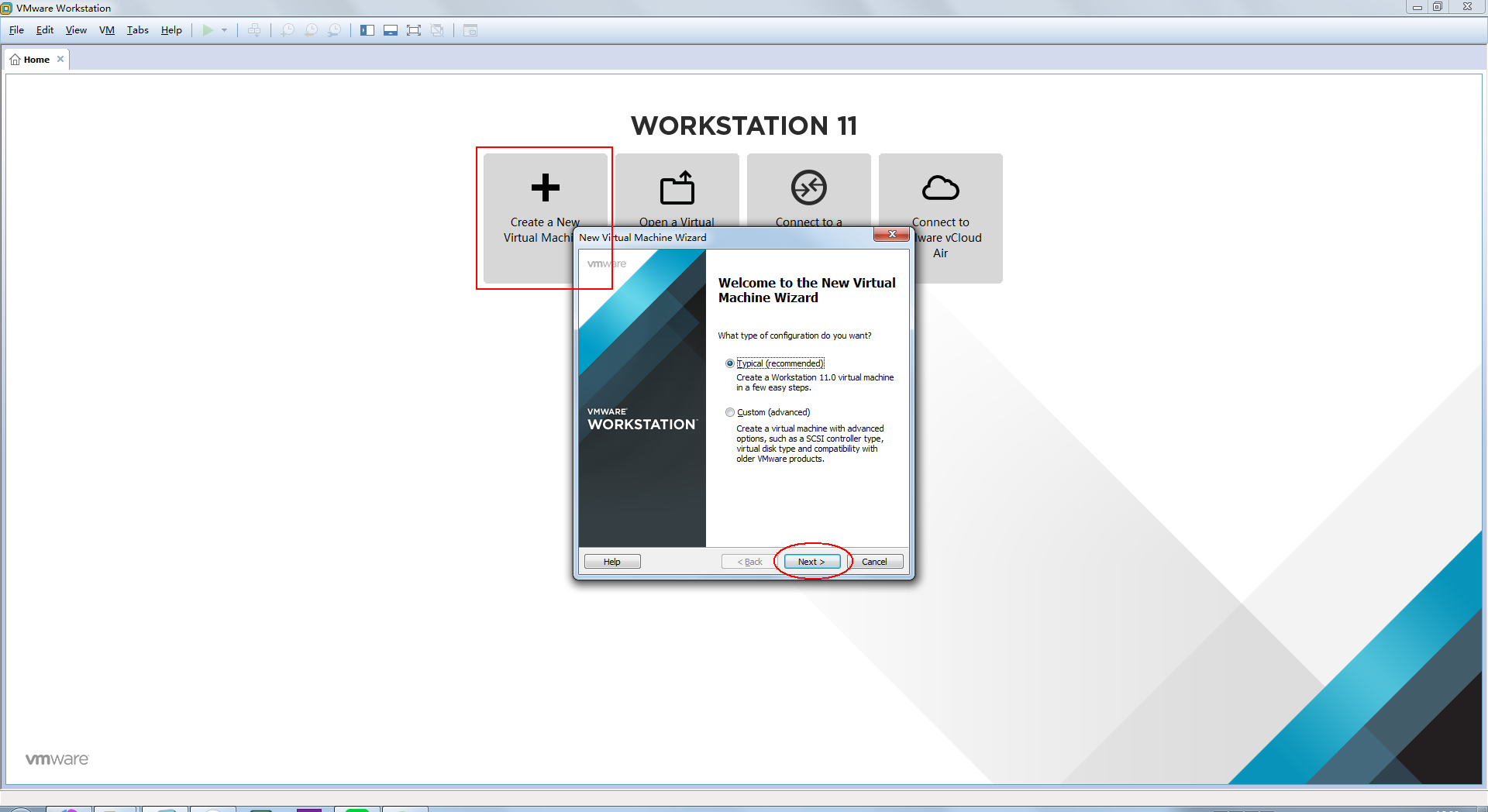Click the Revert to Snapshot icon

point(311,30)
